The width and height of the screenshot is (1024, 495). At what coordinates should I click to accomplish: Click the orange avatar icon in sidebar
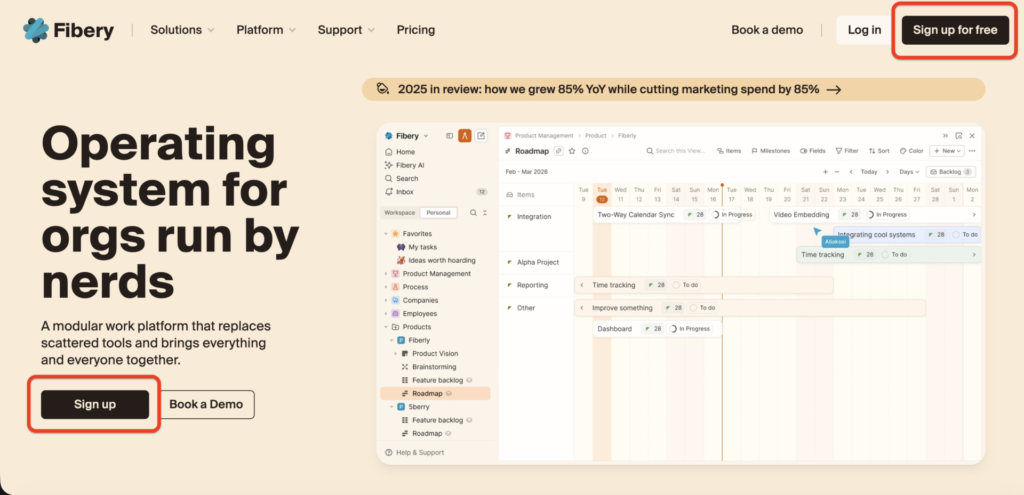[x=464, y=136]
